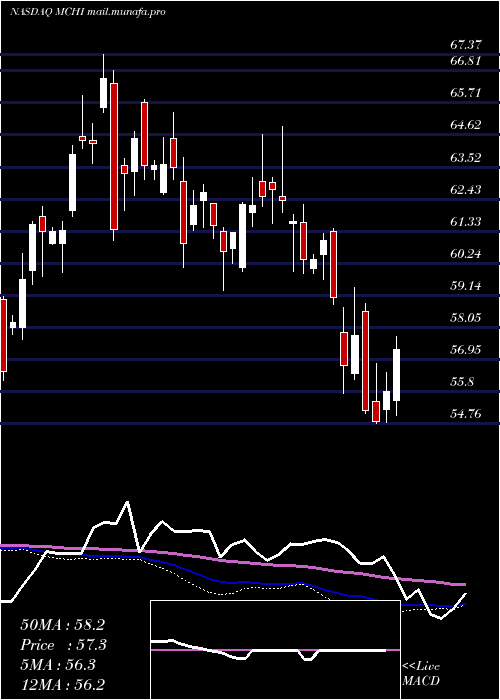Viewport: 500px width, 700px height.
Task: Select the 61.33 price level label
Action: (465, 221)
